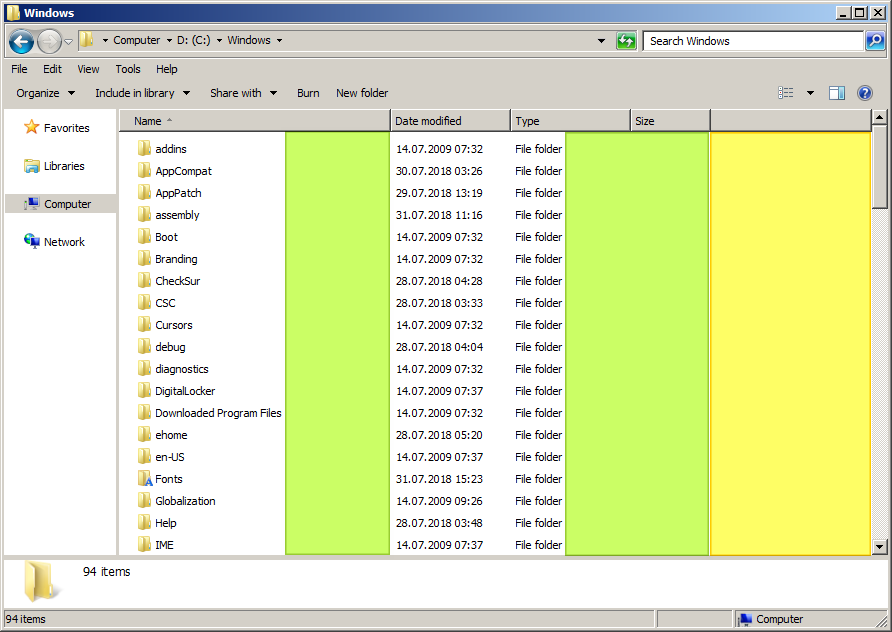This screenshot has height=632, width=892.
Task: Open the File menu
Action: coord(19,69)
